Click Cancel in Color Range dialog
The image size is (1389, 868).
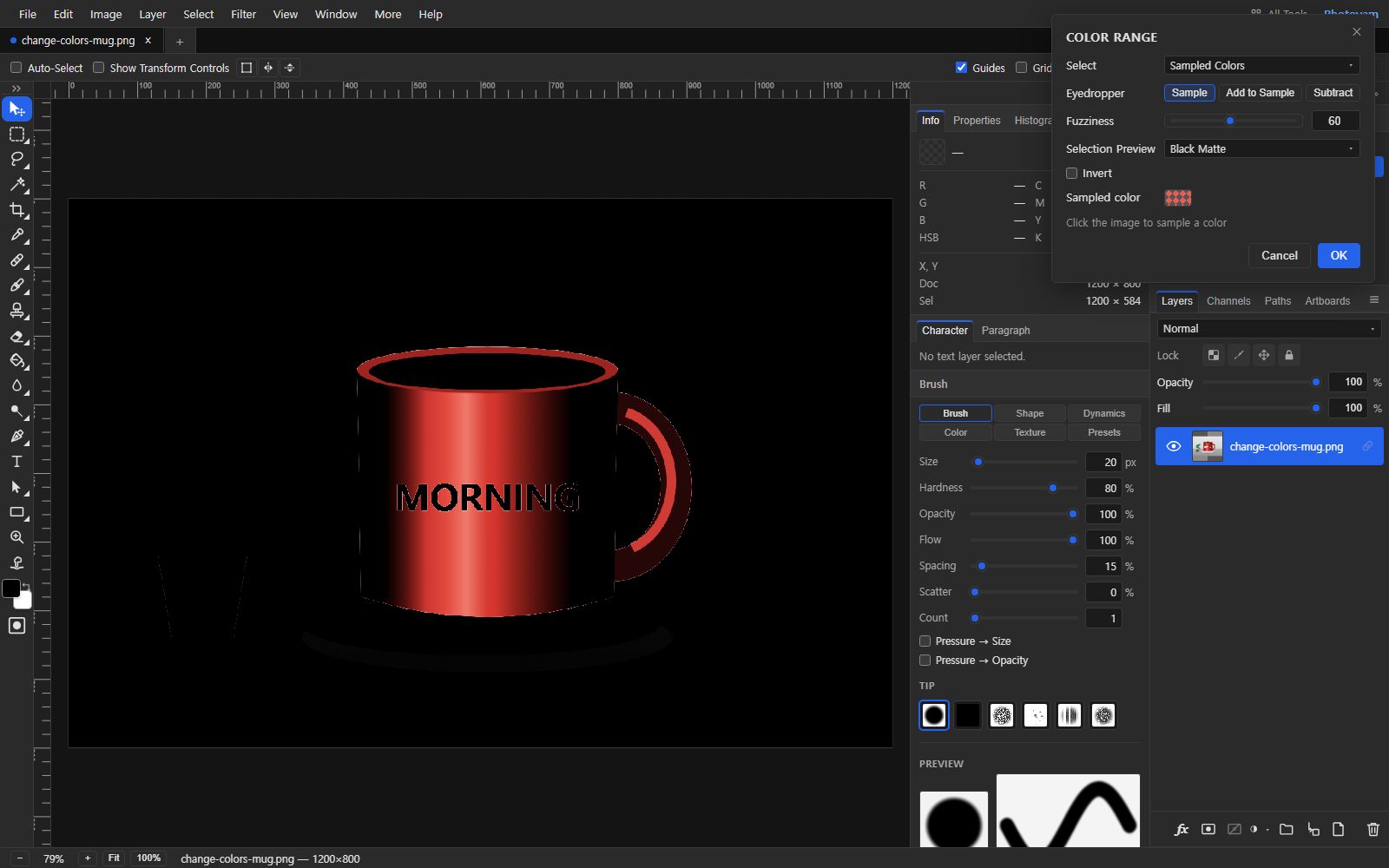pyautogui.click(x=1279, y=256)
